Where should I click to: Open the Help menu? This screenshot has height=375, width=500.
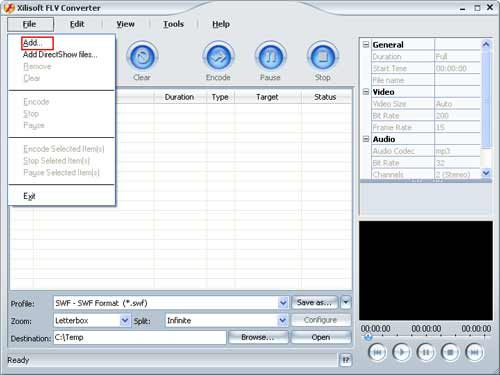221,24
